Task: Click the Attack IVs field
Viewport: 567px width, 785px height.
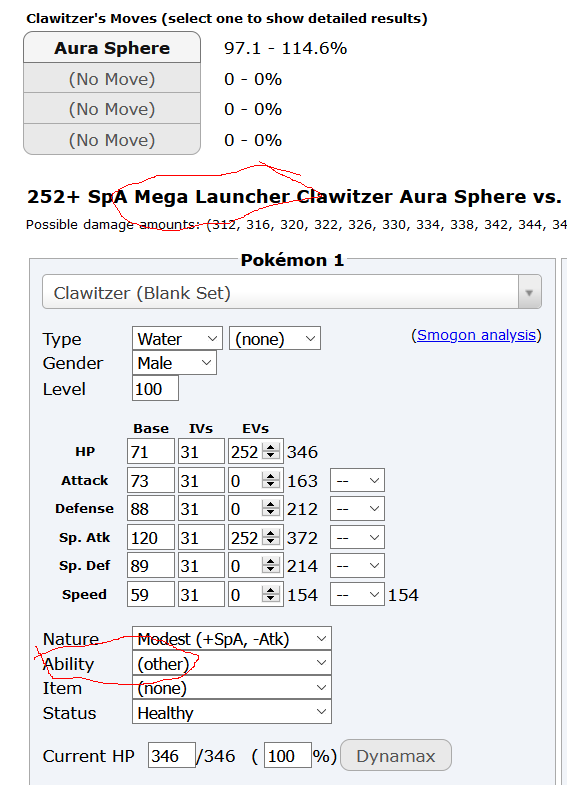Action: (x=201, y=481)
